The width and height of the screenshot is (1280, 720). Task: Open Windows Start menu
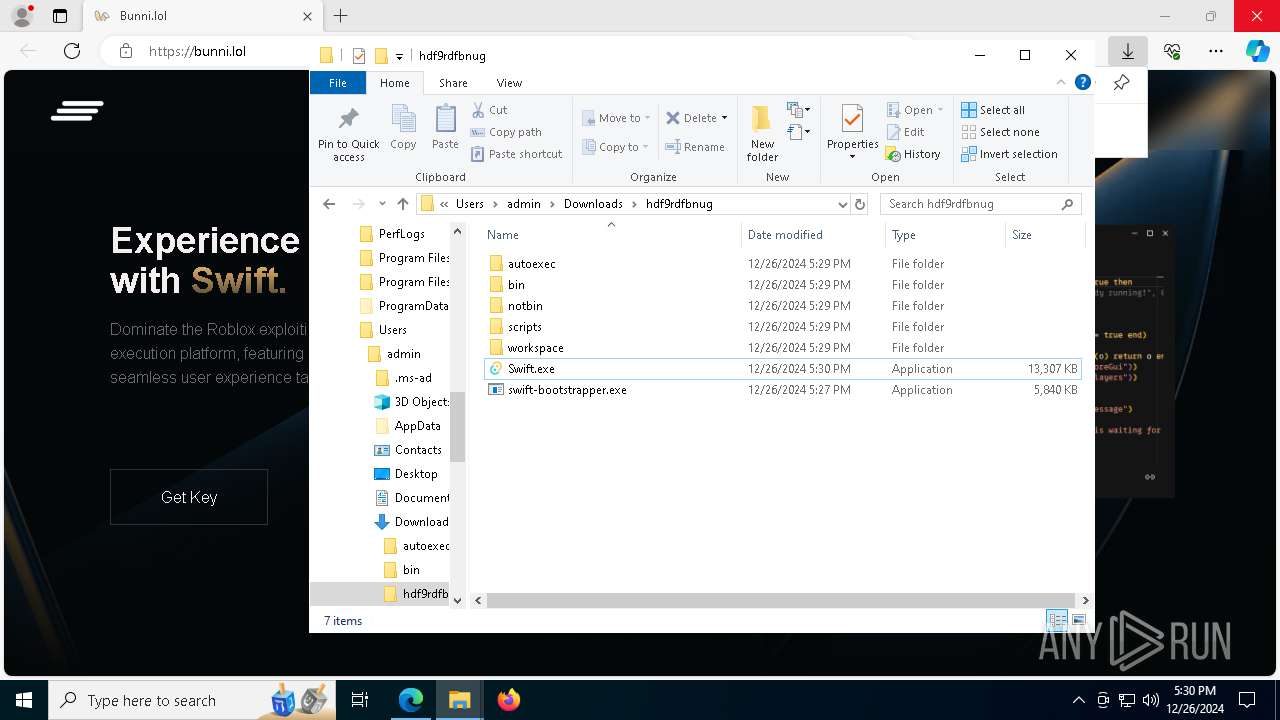point(23,700)
